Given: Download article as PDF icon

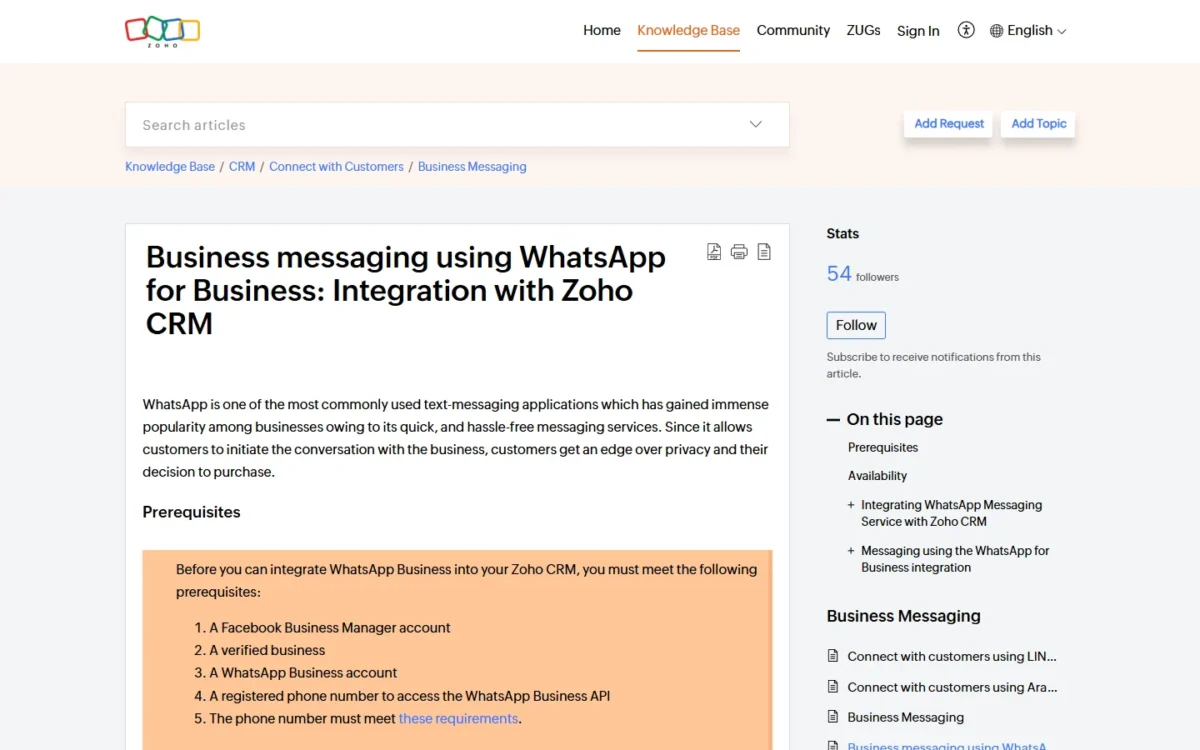Looking at the screenshot, I should coord(714,252).
